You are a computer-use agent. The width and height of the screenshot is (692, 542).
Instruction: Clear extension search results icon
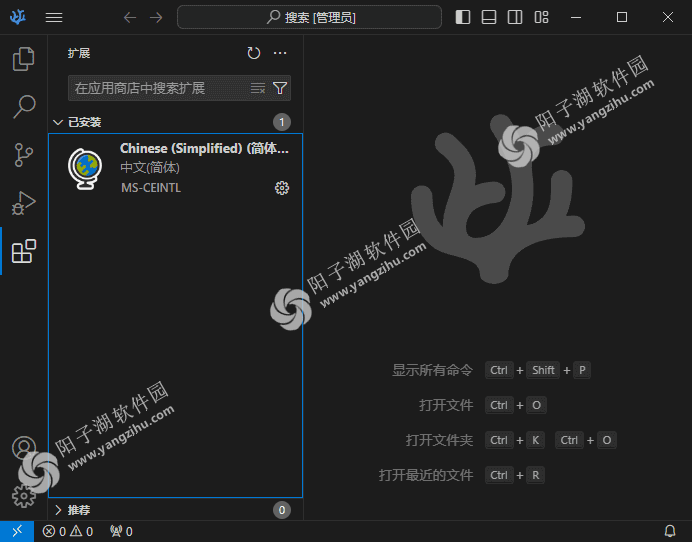click(x=258, y=88)
